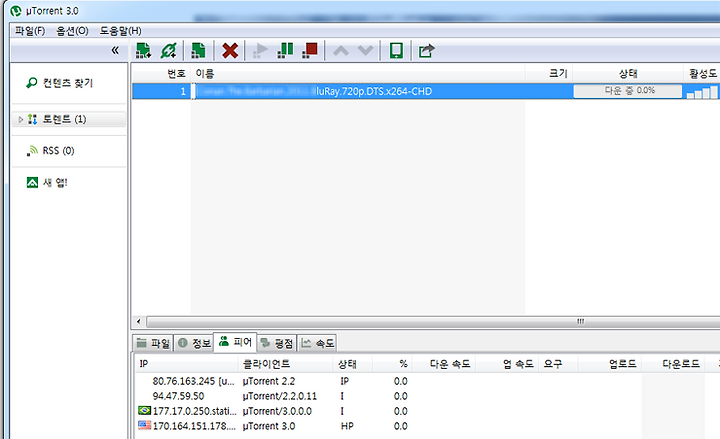Click the horizontal scrollbar thumb
The image size is (720, 439).
(x=433, y=321)
